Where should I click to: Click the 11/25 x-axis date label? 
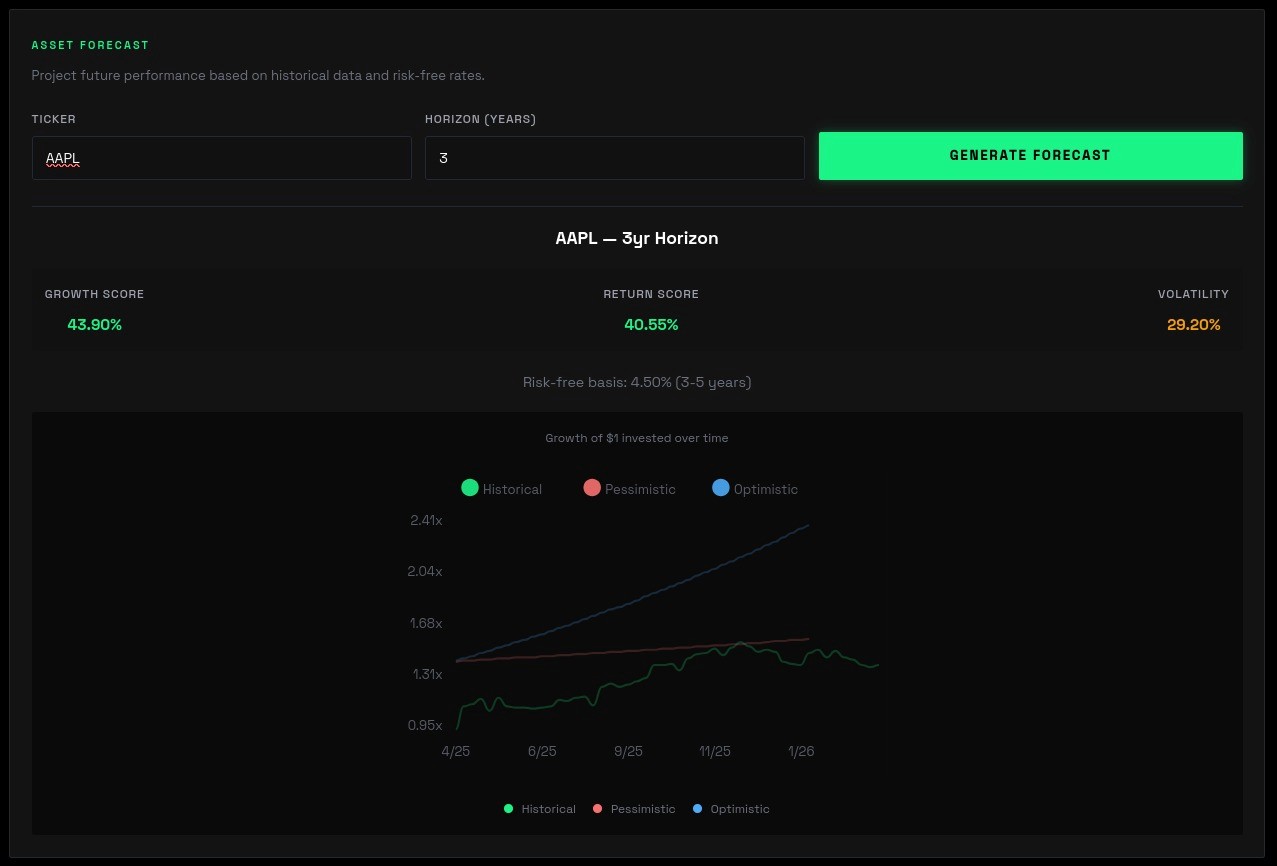pyautogui.click(x=715, y=751)
